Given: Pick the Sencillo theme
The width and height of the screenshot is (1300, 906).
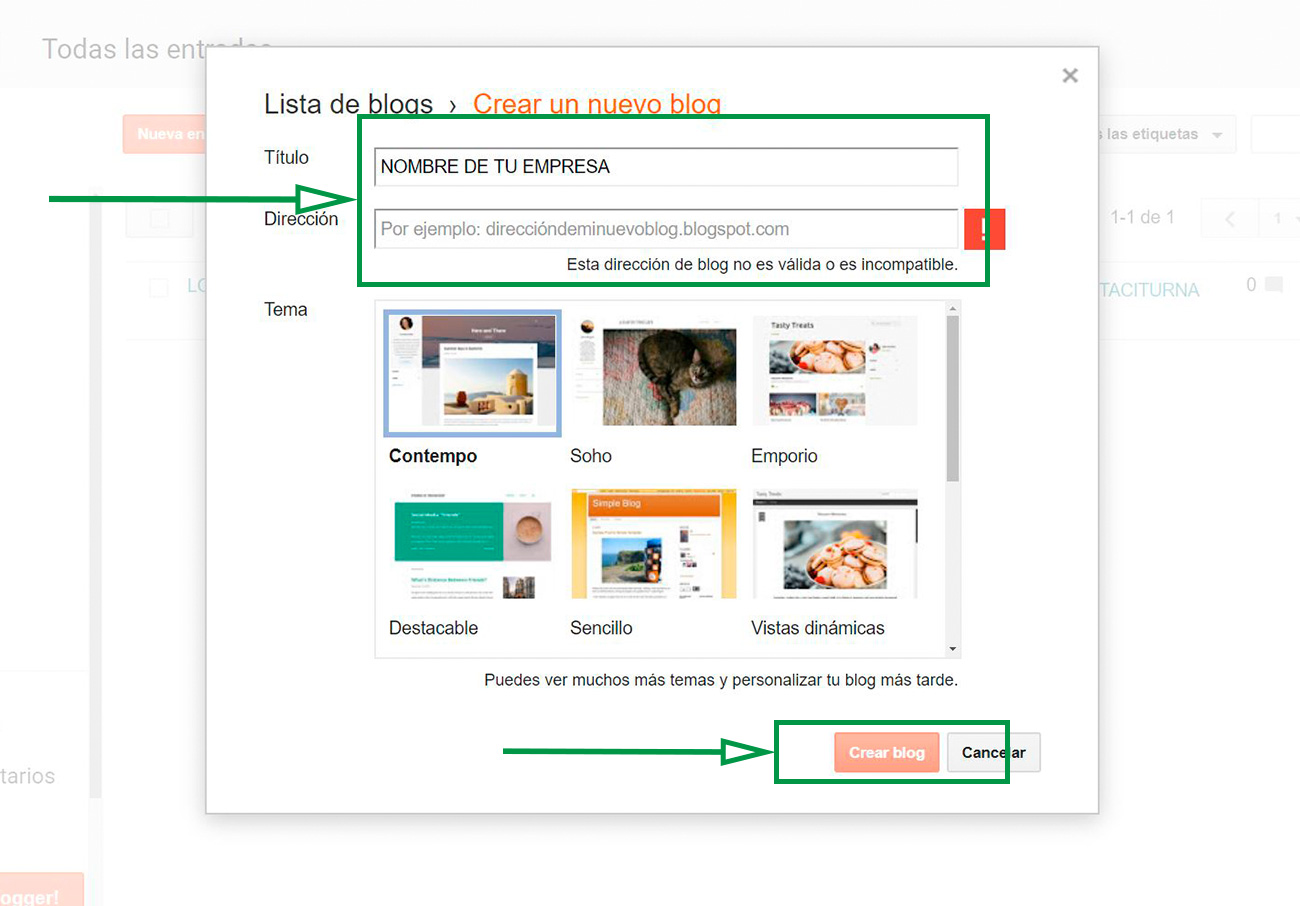Looking at the screenshot, I should click(x=653, y=543).
